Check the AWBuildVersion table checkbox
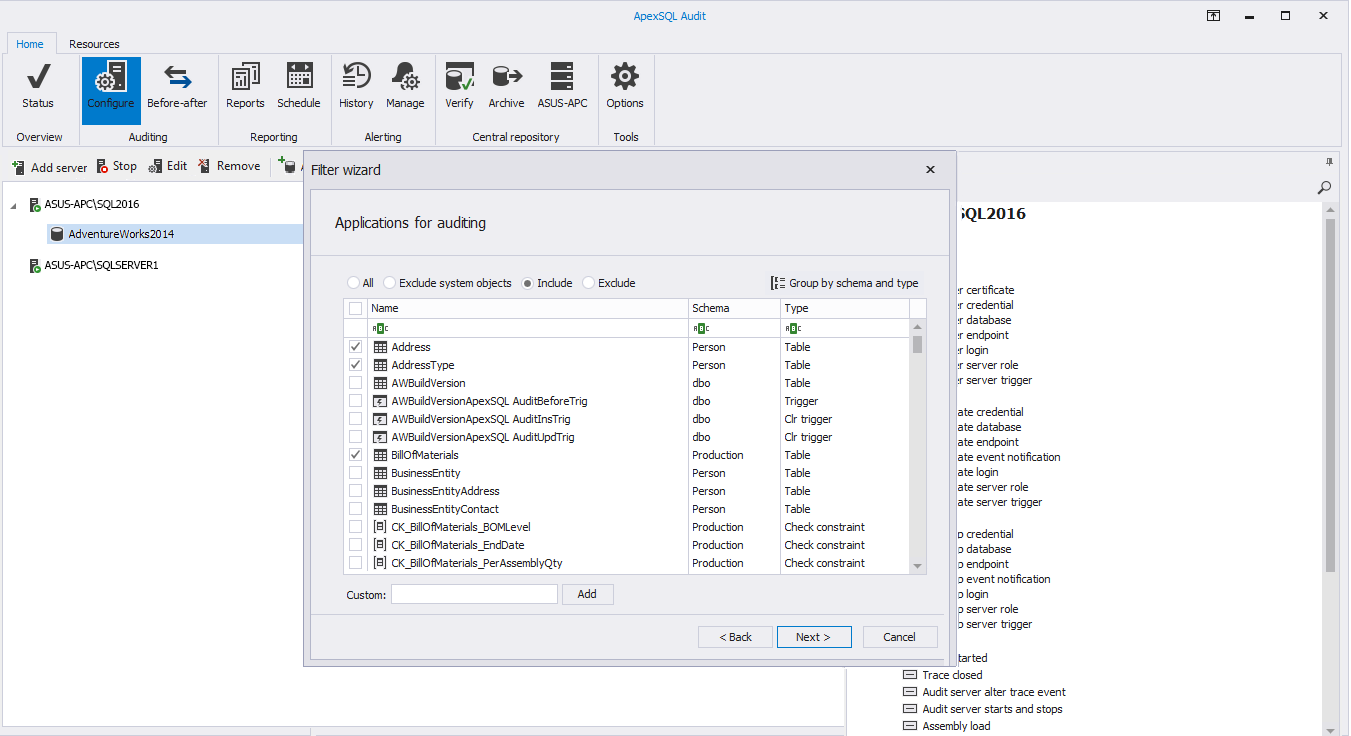The height and width of the screenshot is (736, 1351). click(x=355, y=383)
